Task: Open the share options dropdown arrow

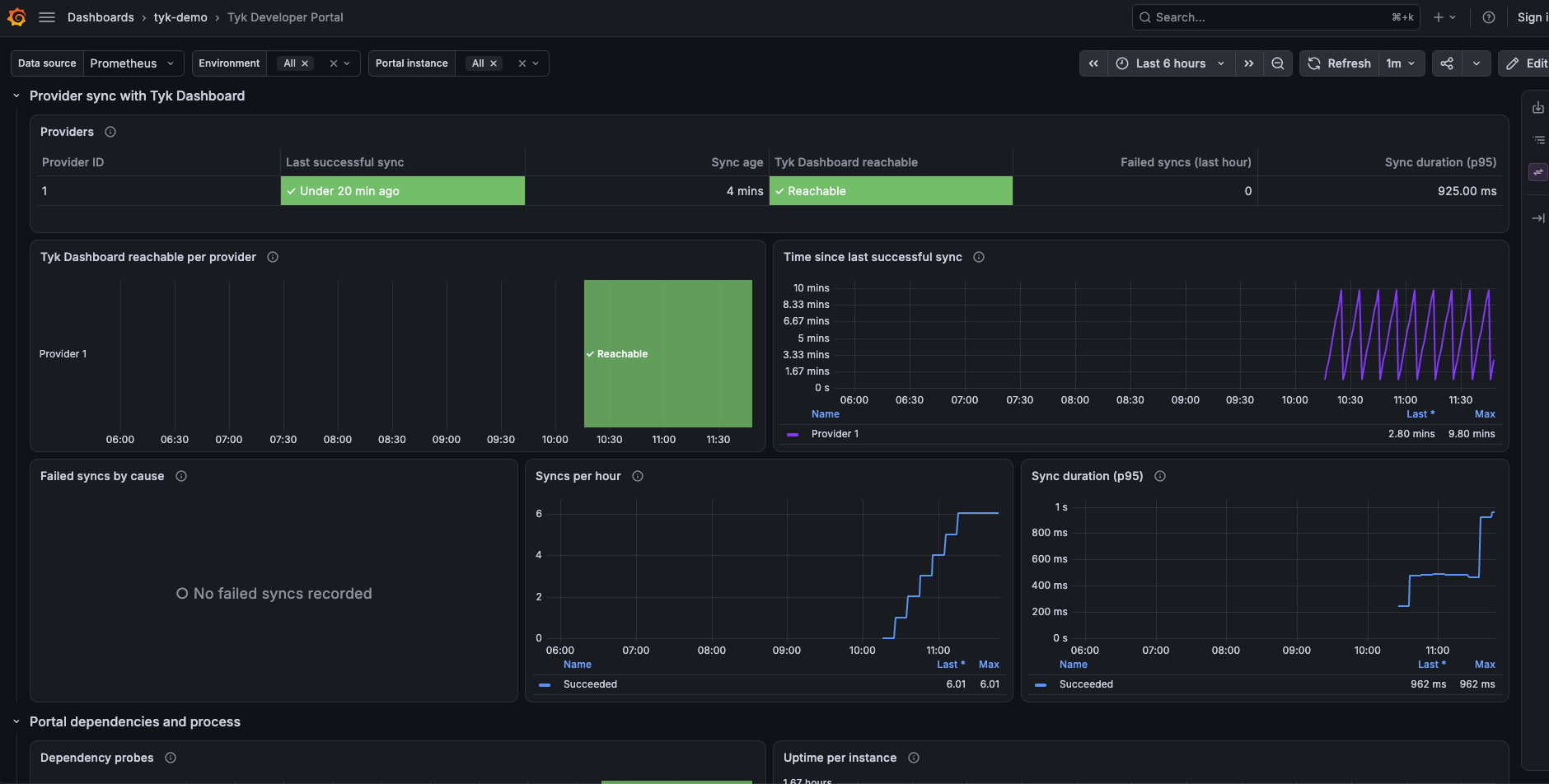Action: point(1476,63)
